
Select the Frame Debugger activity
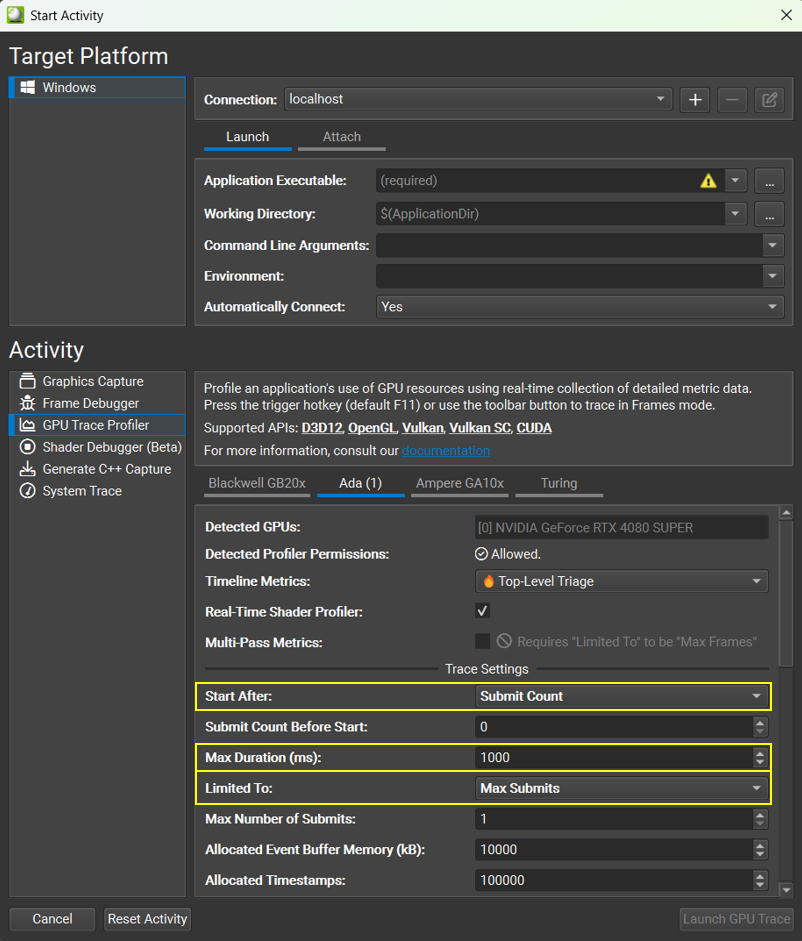point(90,403)
